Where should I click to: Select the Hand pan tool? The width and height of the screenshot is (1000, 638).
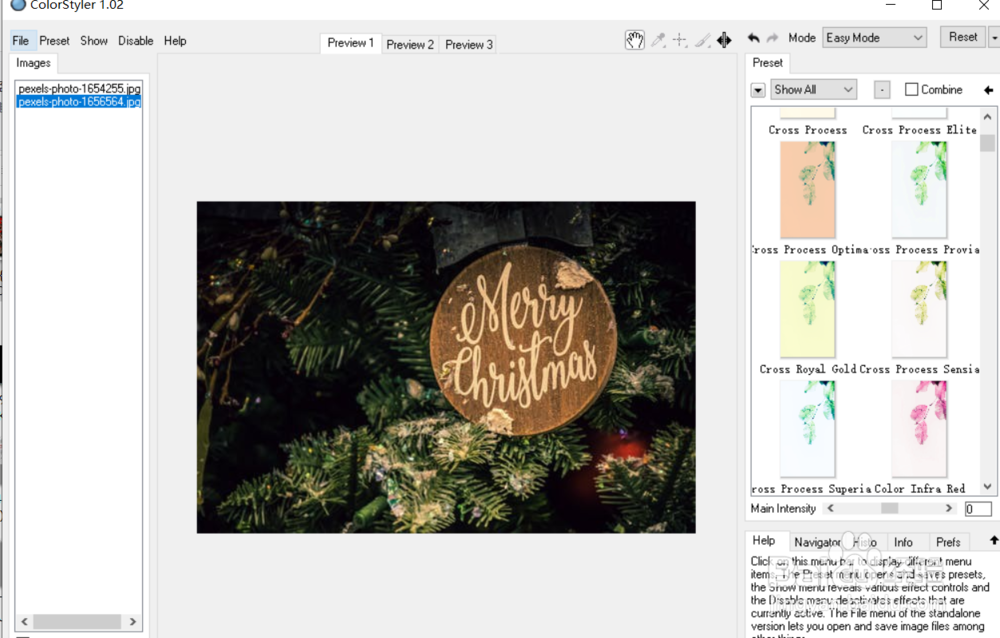pos(635,40)
